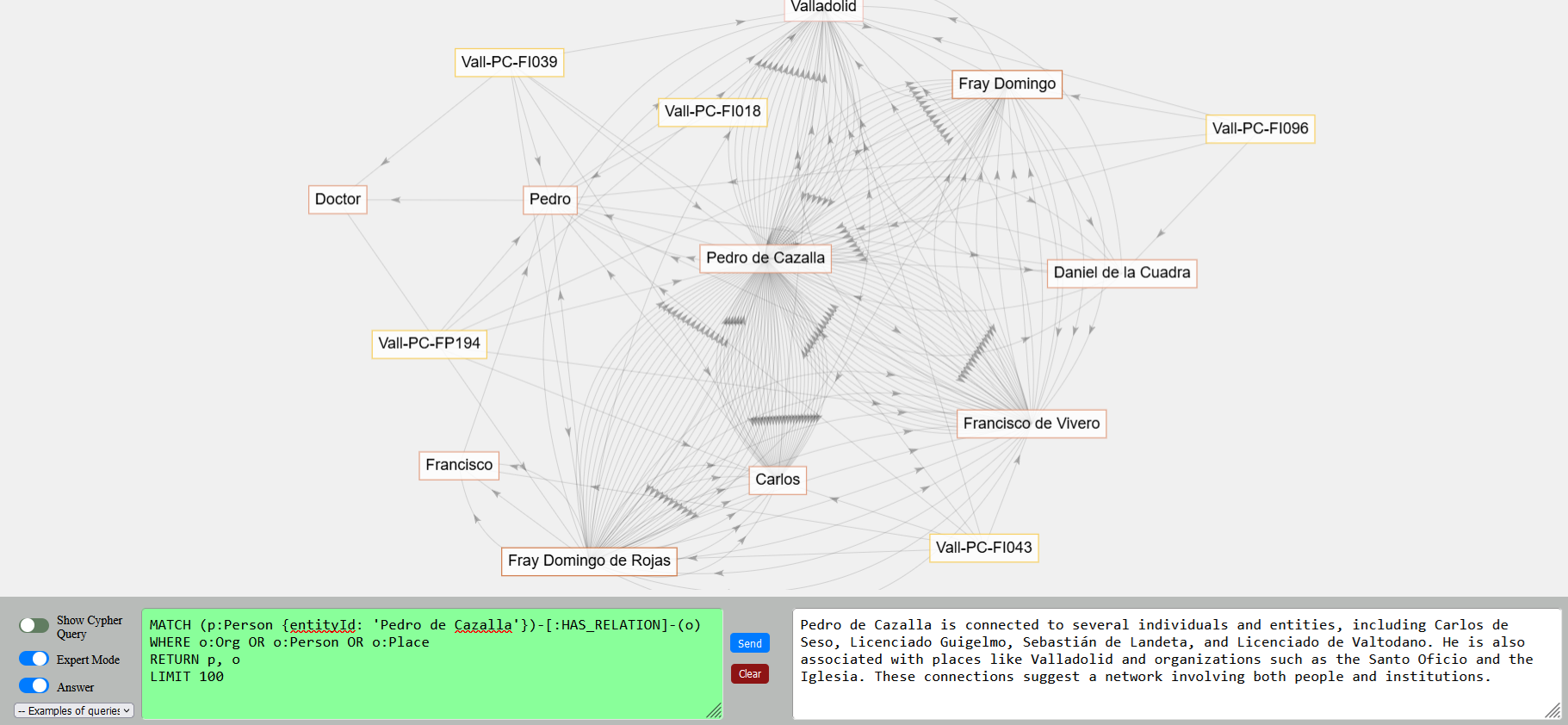The height and width of the screenshot is (725, 1568).
Task: Click the "Expert Mode" label text
Action: coord(88,660)
